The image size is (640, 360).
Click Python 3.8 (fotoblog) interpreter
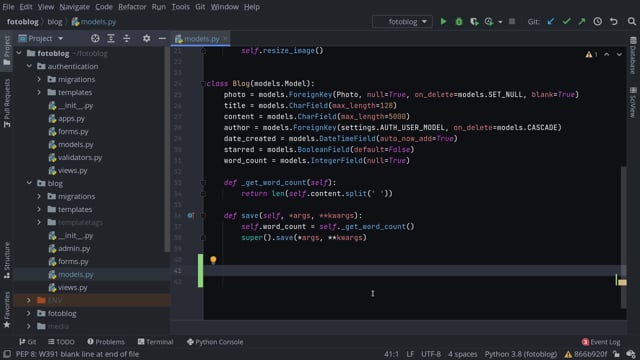click(x=520, y=354)
